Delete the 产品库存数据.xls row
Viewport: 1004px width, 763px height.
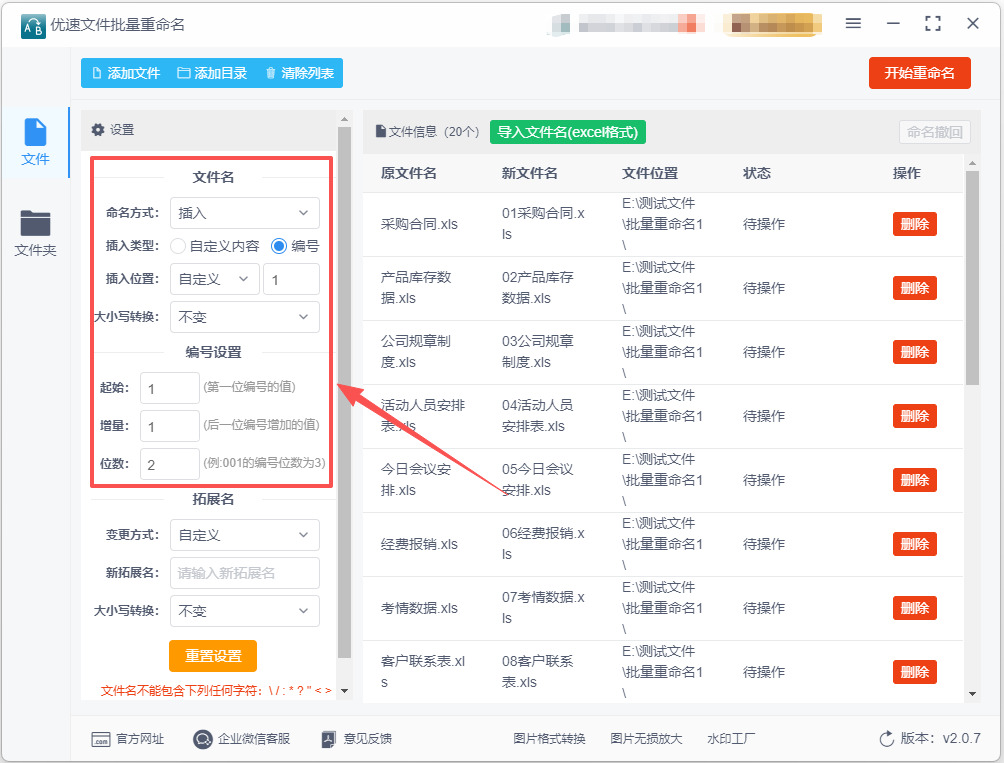tap(914, 288)
